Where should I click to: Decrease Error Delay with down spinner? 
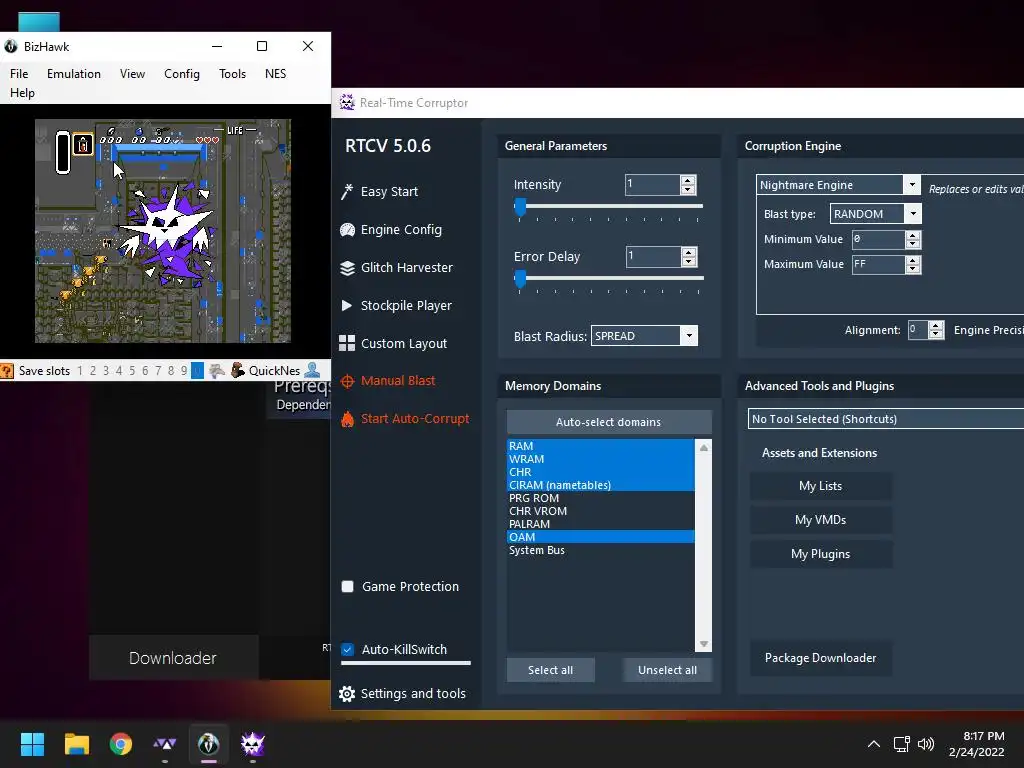688,262
